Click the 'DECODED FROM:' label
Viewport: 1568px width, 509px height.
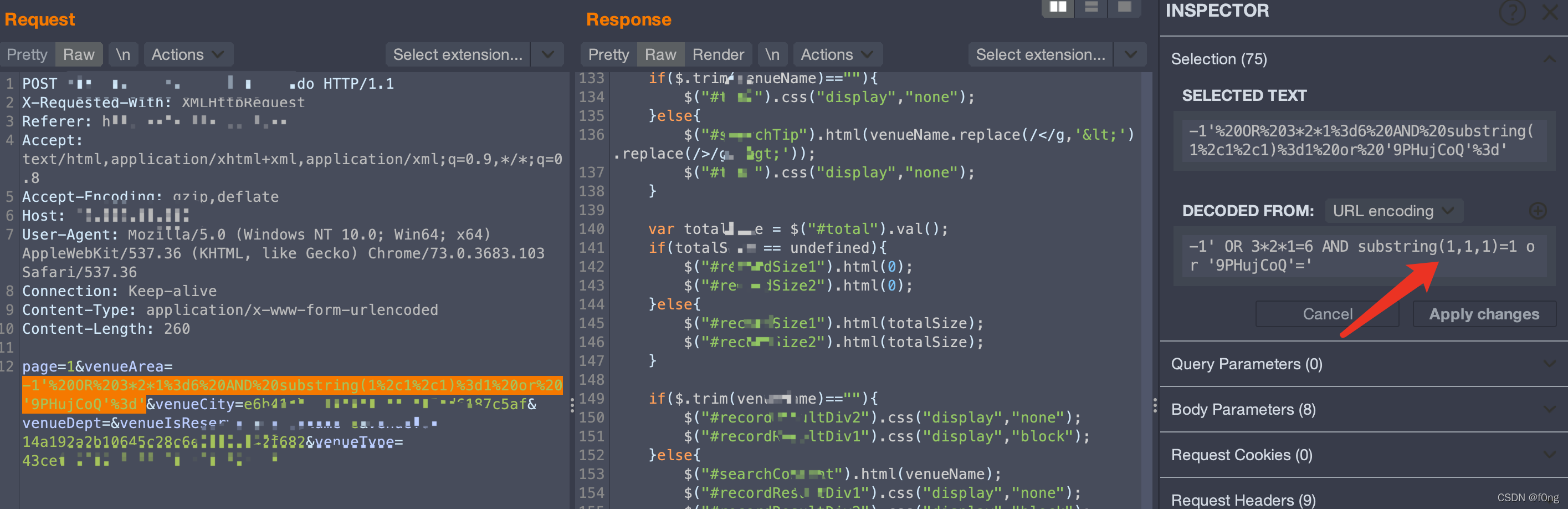tap(1248, 211)
